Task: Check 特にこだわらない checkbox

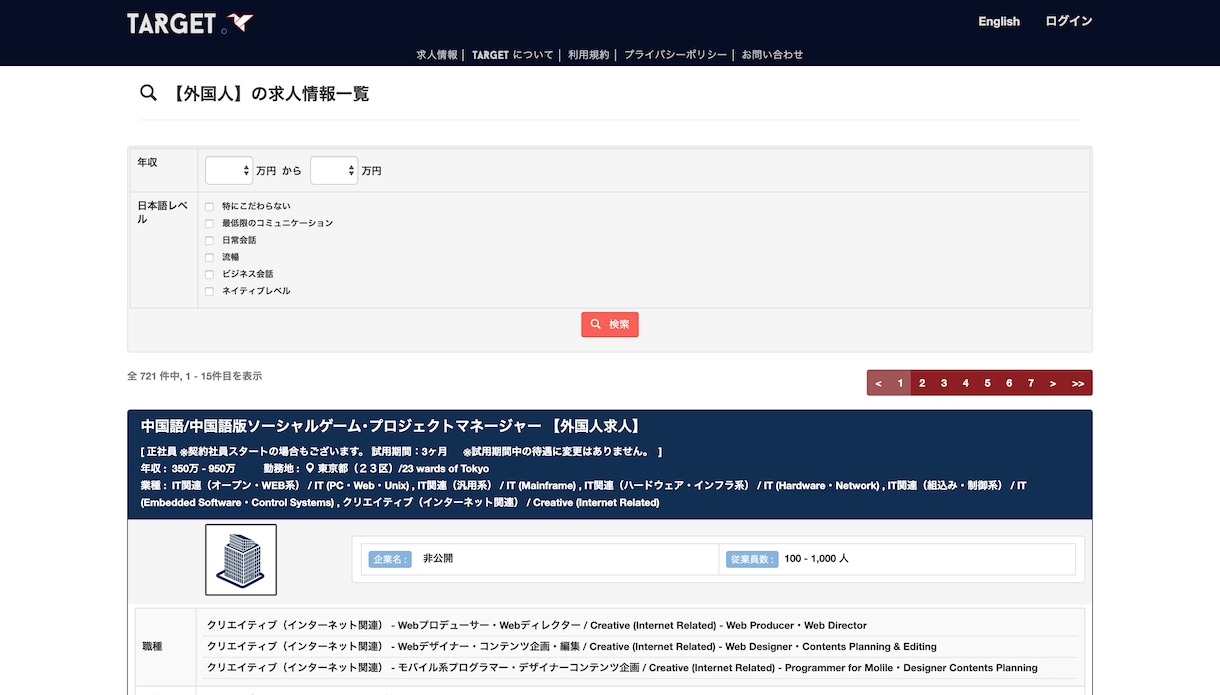Action: pyautogui.click(x=210, y=207)
